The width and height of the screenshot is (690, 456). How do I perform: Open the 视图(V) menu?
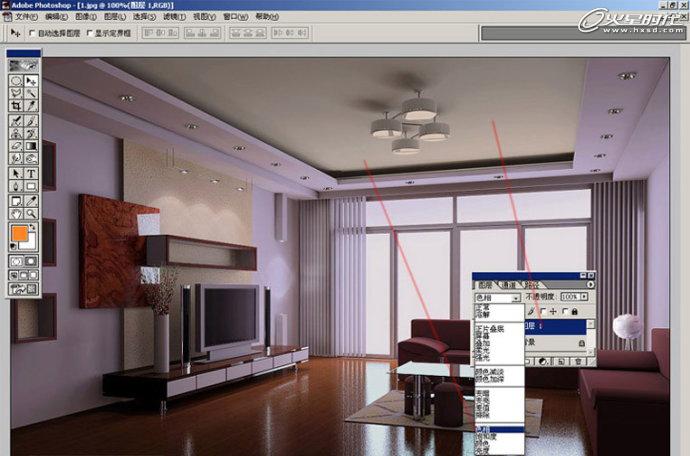tap(204, 17)
